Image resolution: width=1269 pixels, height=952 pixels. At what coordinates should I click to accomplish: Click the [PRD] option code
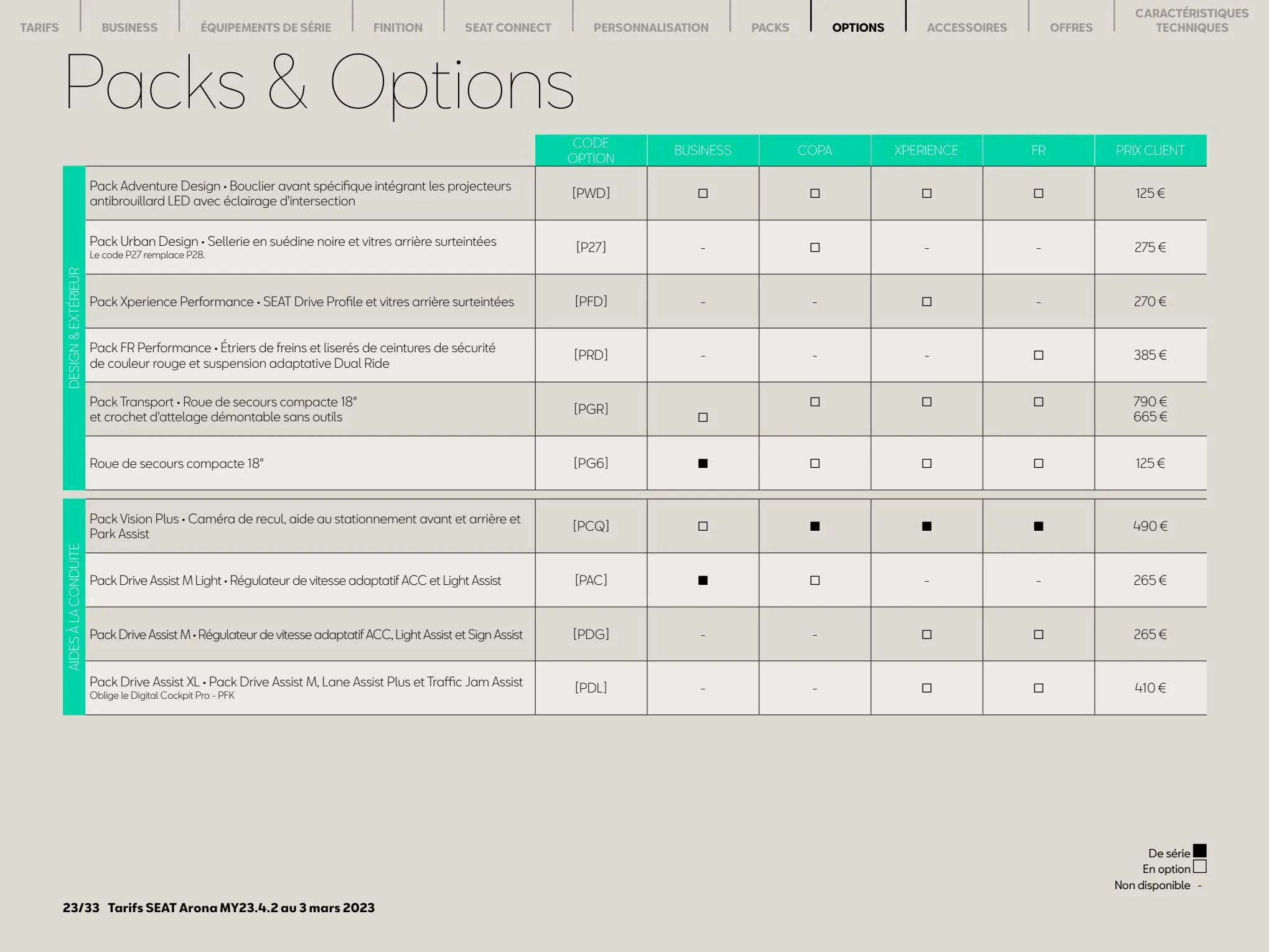(591, 355)
